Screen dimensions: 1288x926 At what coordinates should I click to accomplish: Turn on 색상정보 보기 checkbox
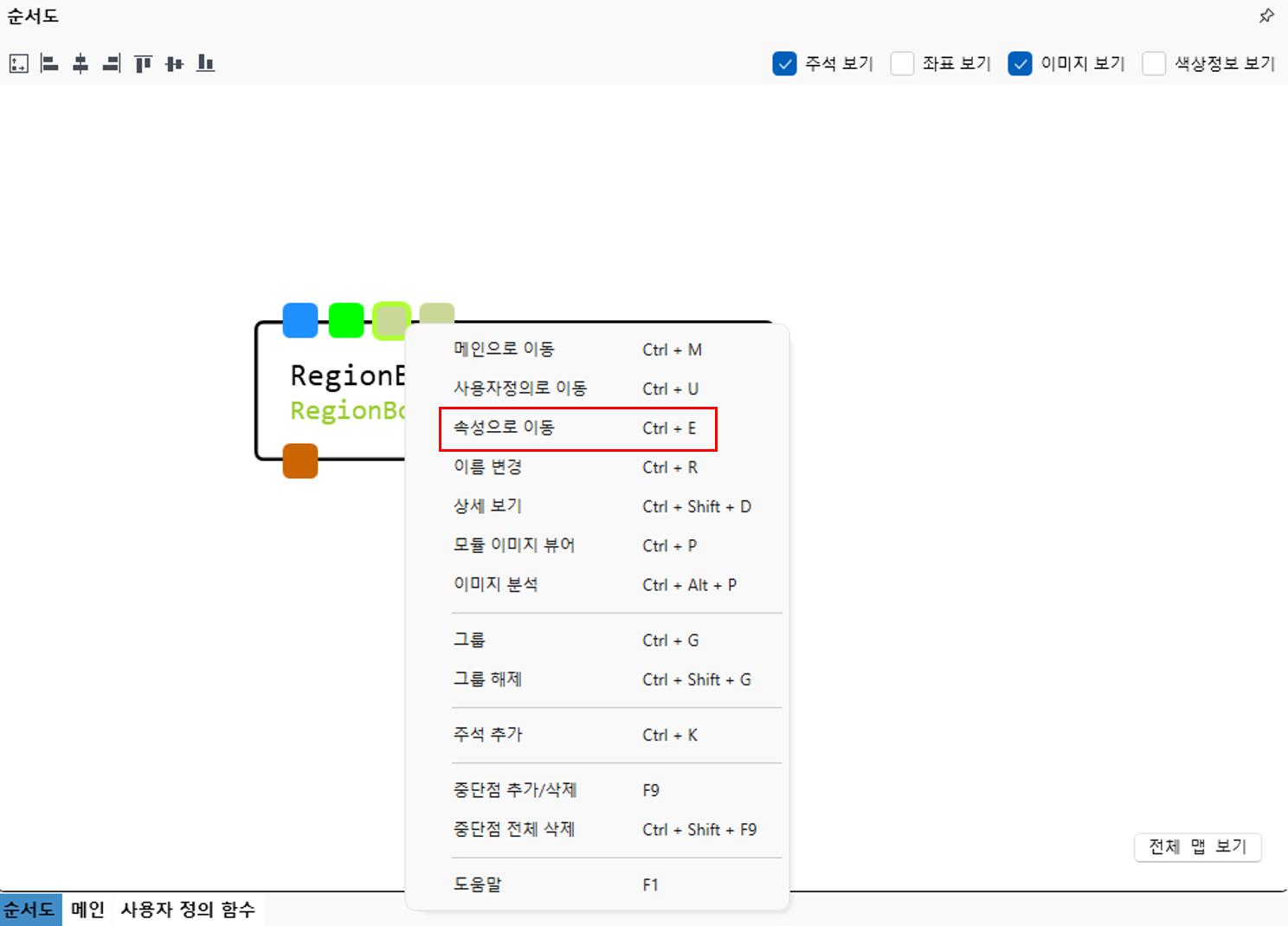point(1154,64)
